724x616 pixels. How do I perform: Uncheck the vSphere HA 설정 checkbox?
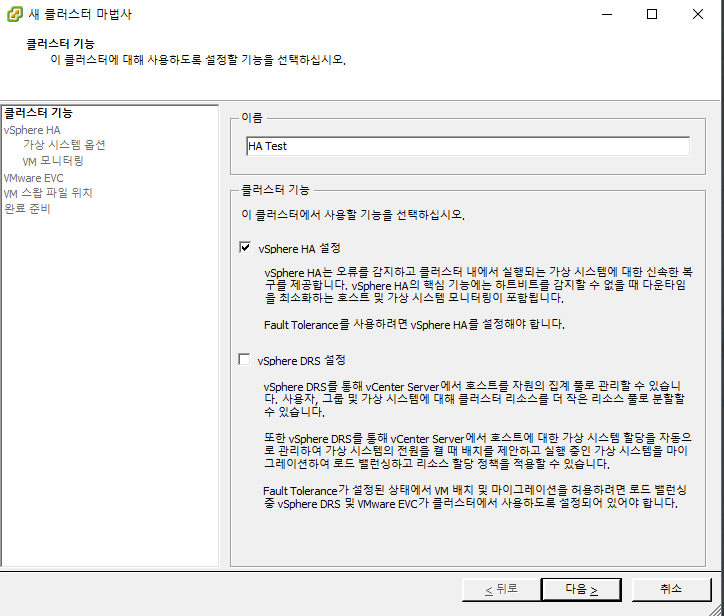tap(245, 247)
